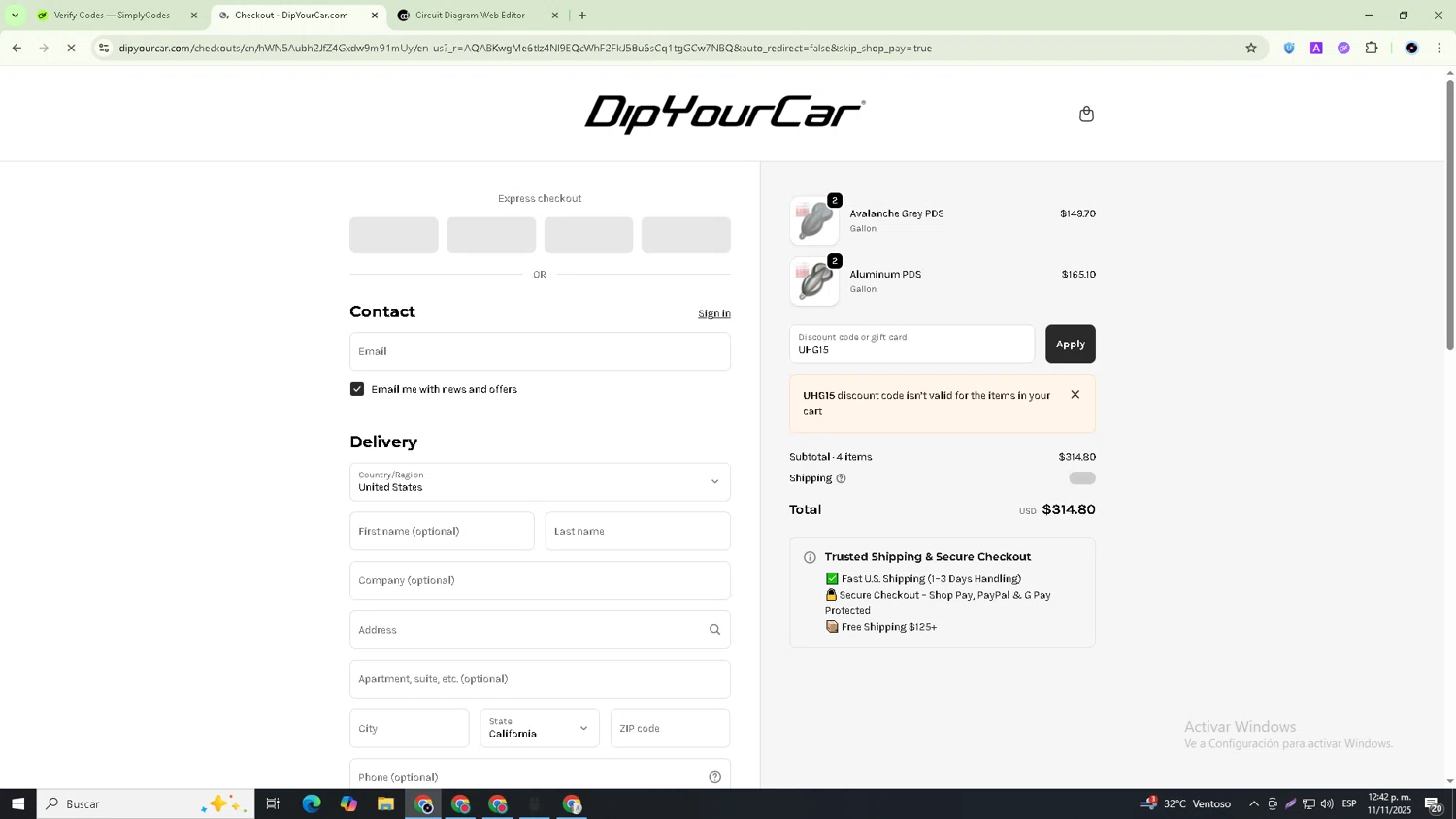Open the taskbar clock showing 12:42 p. m.
The width and height of the screenshot is (1456, 819).
[x=1389, y=803]
